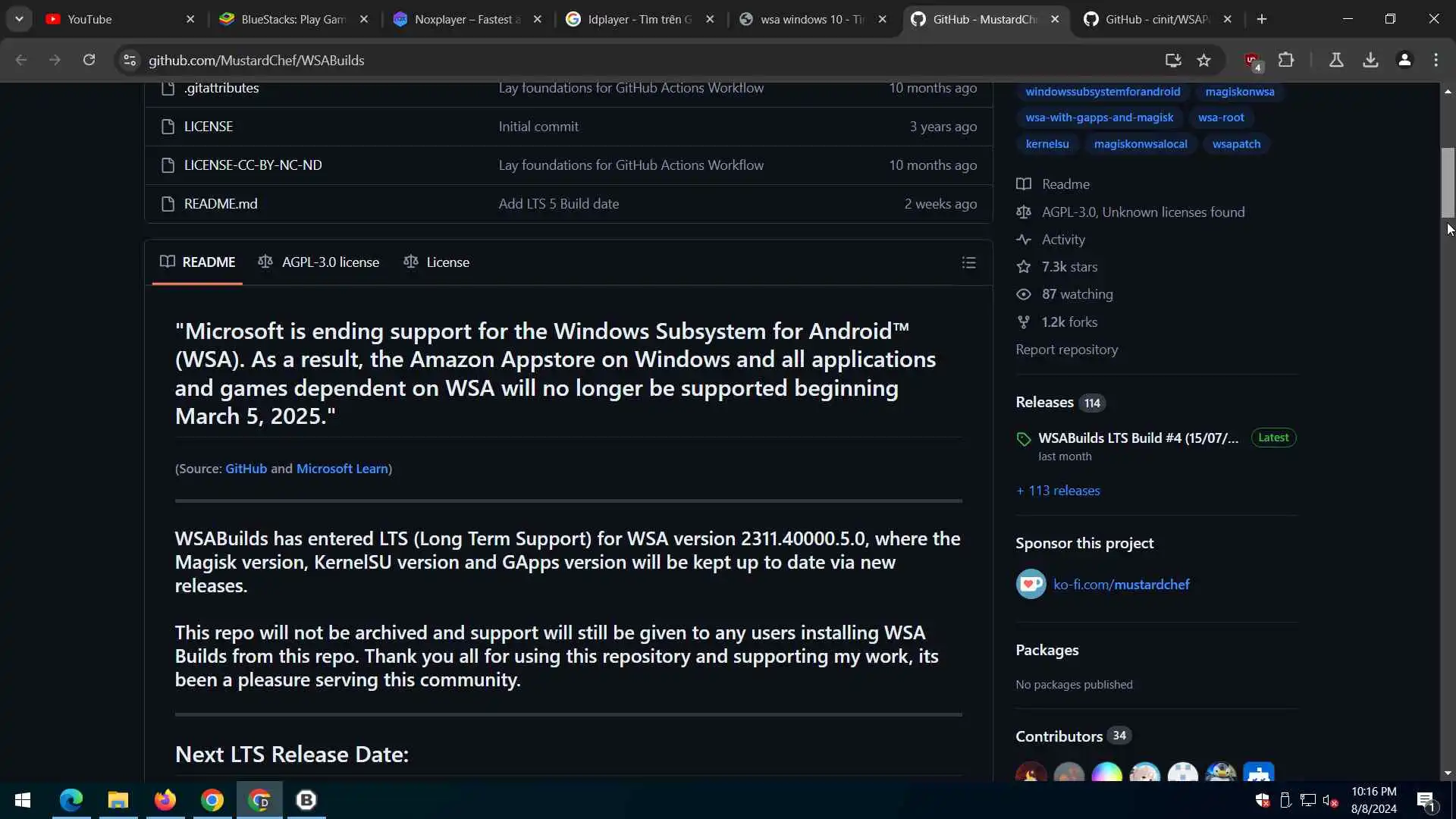The height and width of the screenshot is (819, 1456).
Task: Expand the plus 113 releases list
Action: [x=1058, y=491]
